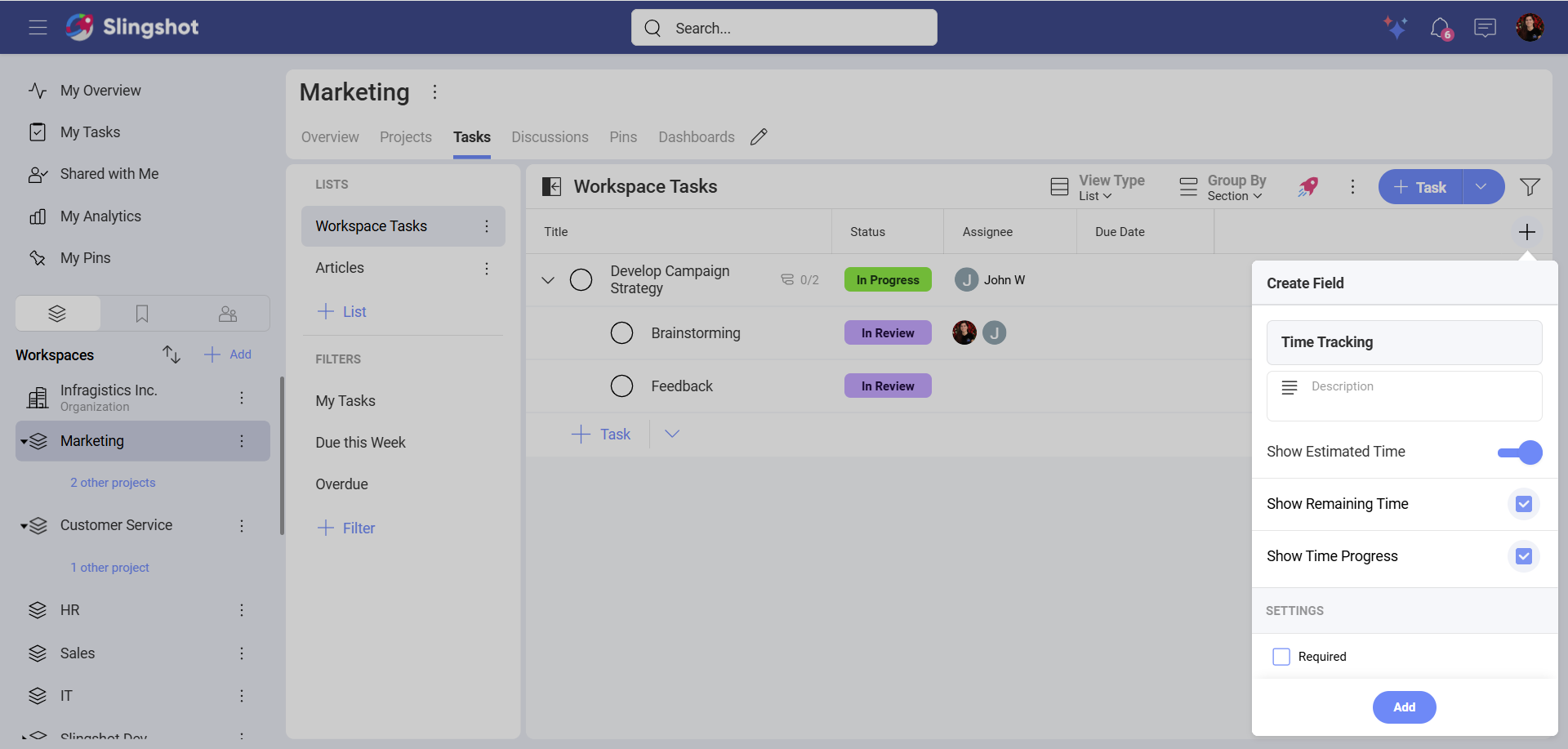The height and width of the screenshot is (749, 1568).
Task: Switch to Discussions tab
Action: click(x=550, y=137)
